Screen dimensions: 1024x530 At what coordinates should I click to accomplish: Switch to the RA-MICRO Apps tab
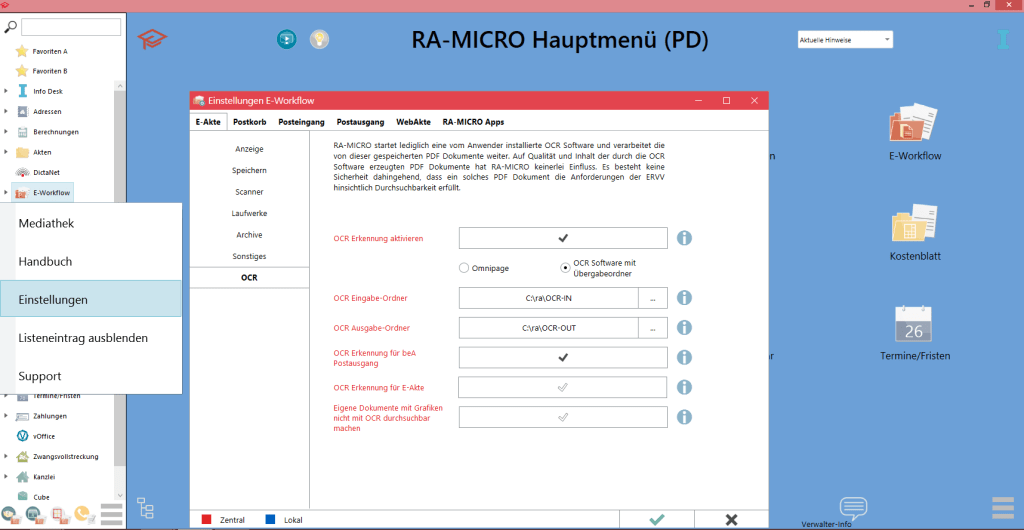473,122
